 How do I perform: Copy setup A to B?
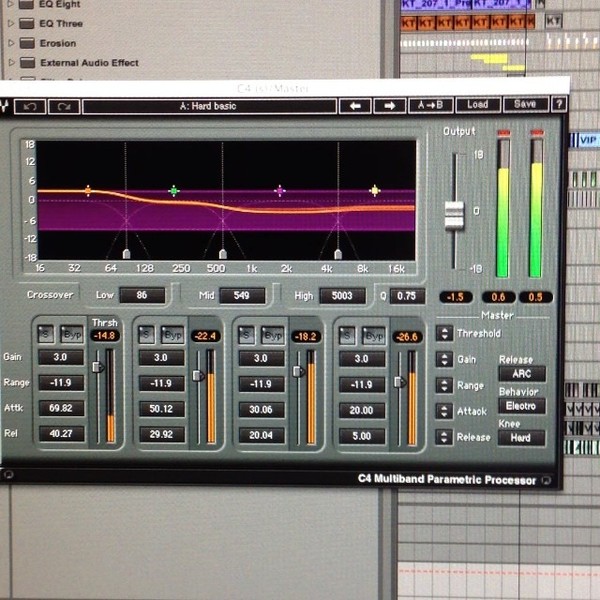pos(431,105)
